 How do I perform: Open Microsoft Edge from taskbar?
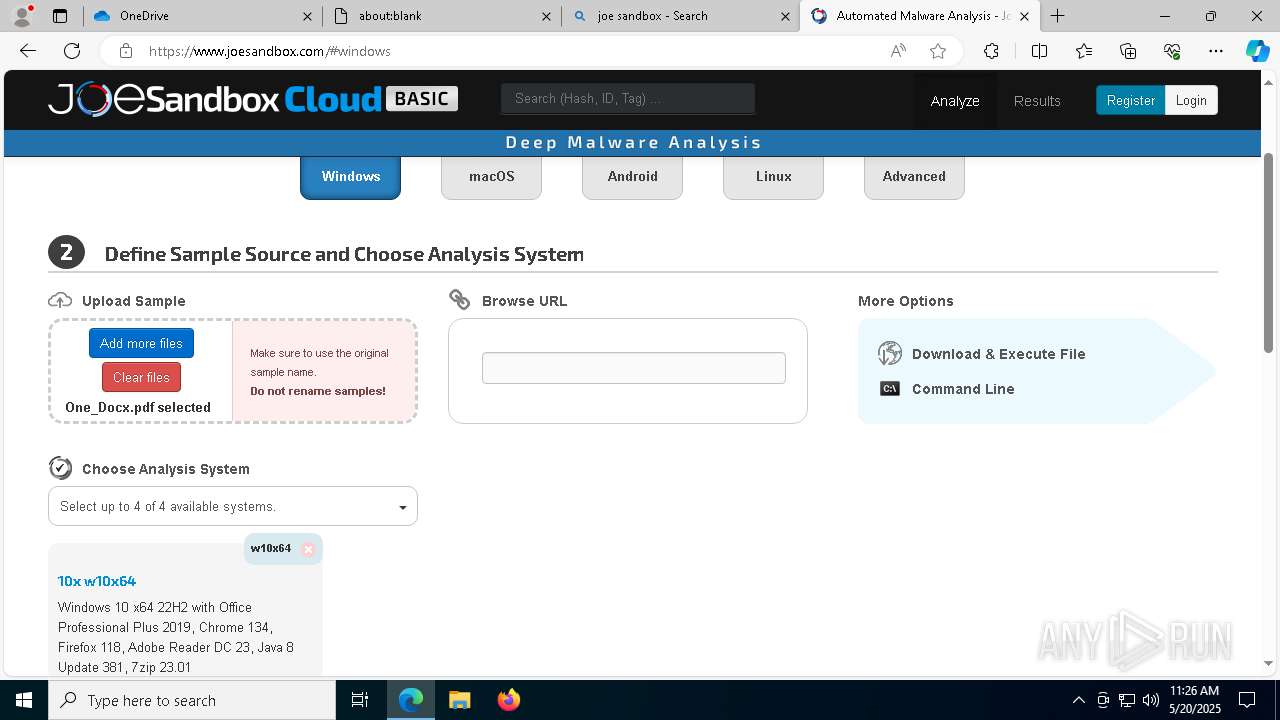(x=411, y=700)
